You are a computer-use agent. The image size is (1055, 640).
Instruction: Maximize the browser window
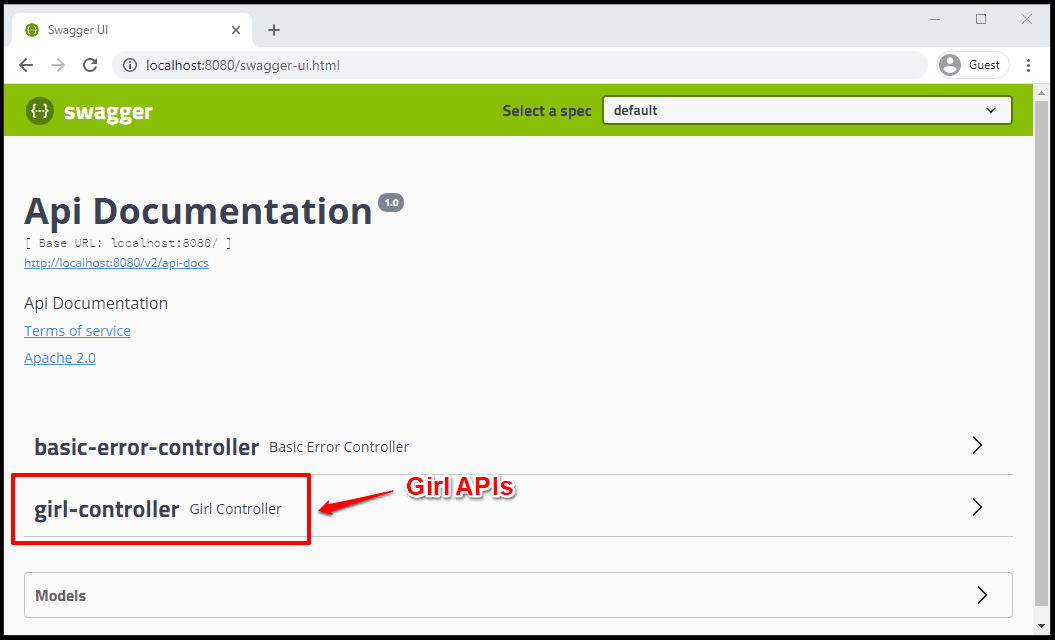coord(981,20)
